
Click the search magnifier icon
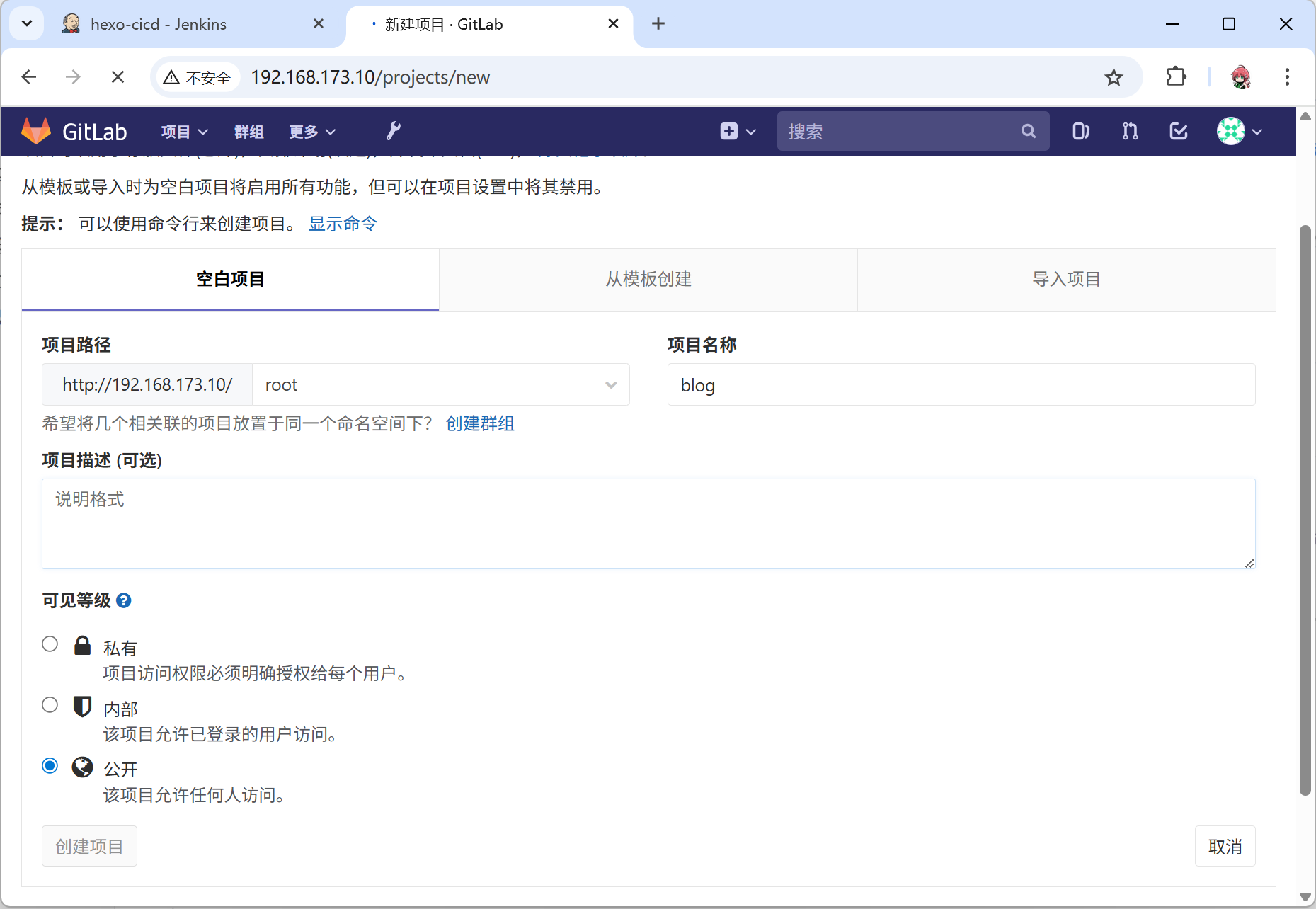click(x=1028, y=131)
